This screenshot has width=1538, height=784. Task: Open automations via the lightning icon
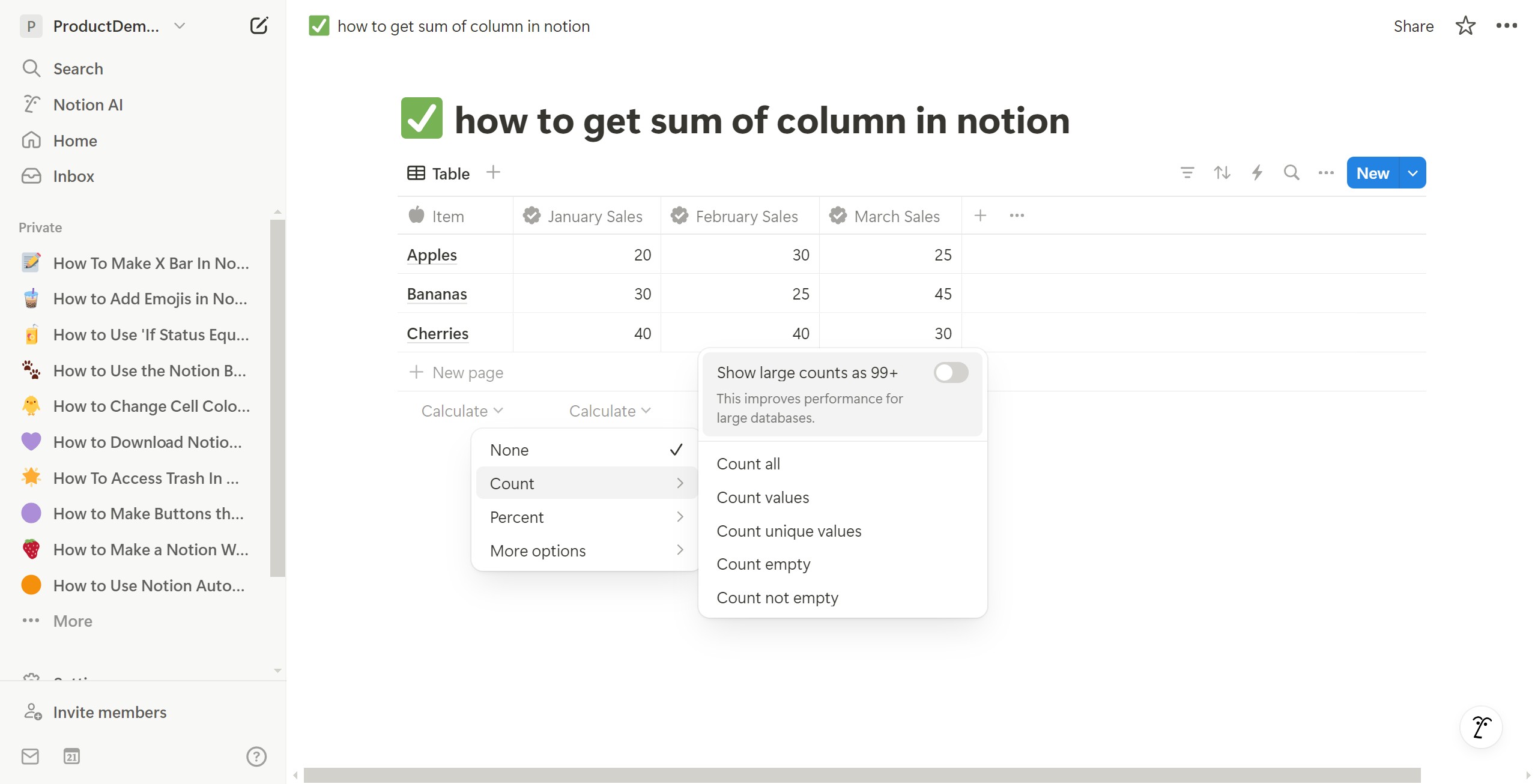point(1256,173)
